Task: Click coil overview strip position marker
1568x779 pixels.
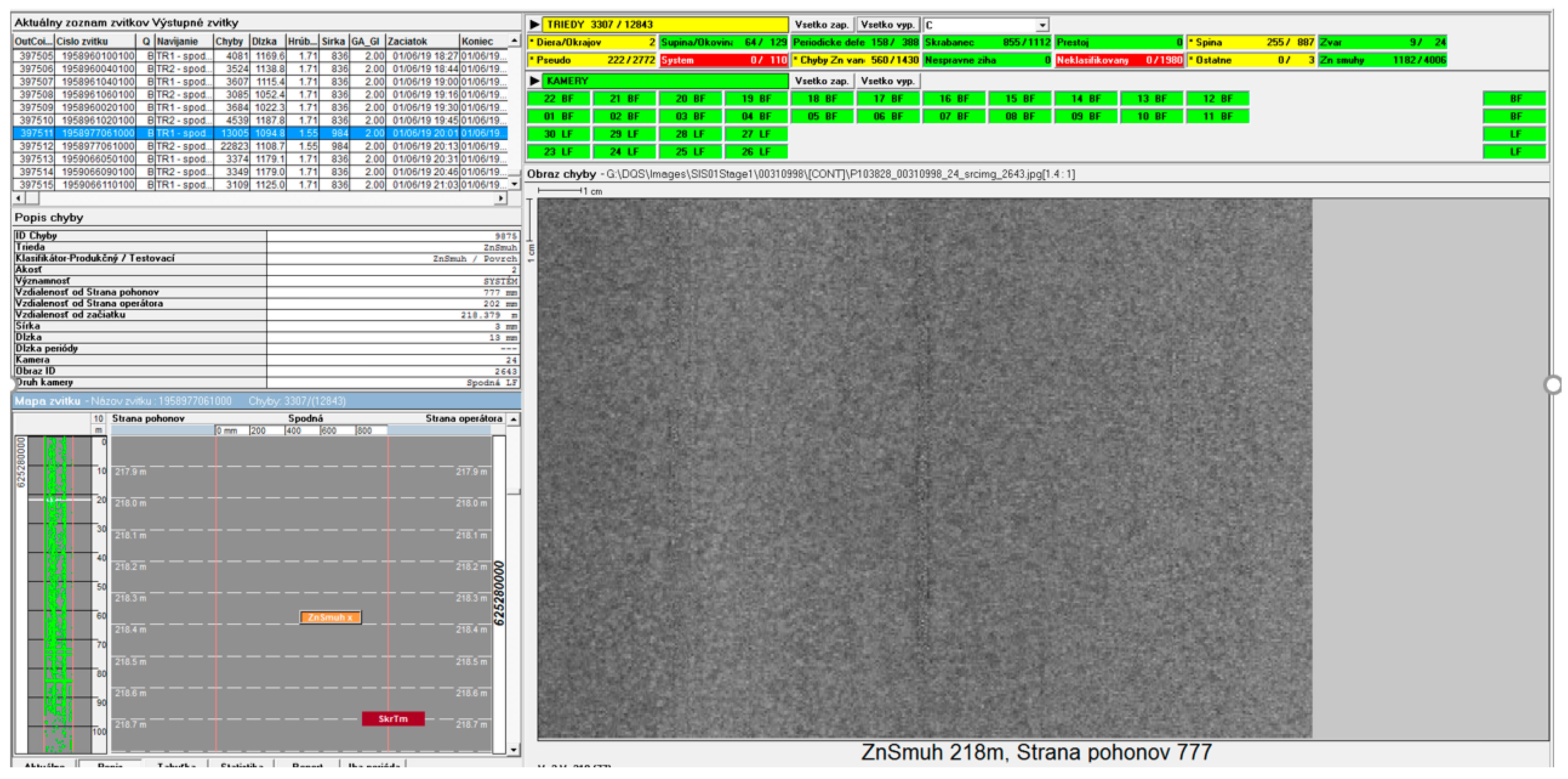Action: [59, 500]
